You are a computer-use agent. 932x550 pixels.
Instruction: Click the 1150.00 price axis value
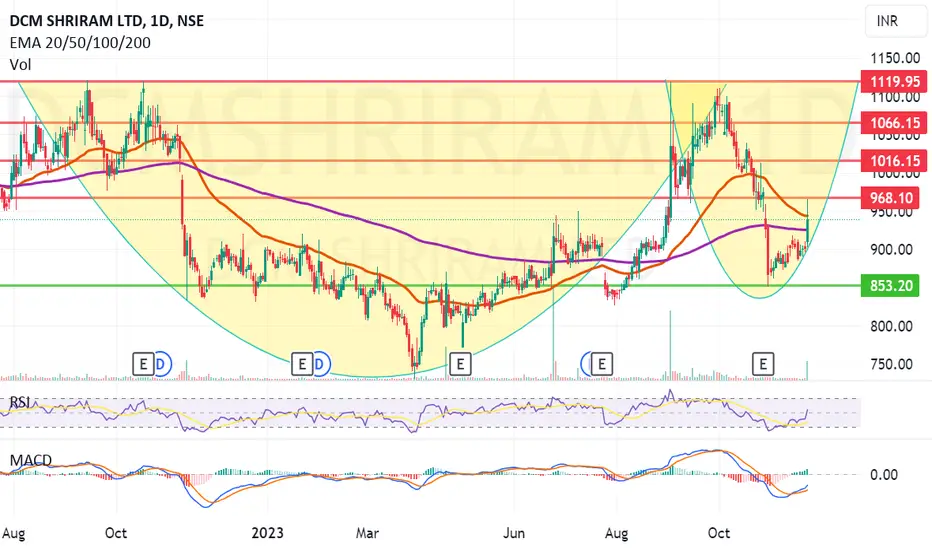[x=895, y=58]
